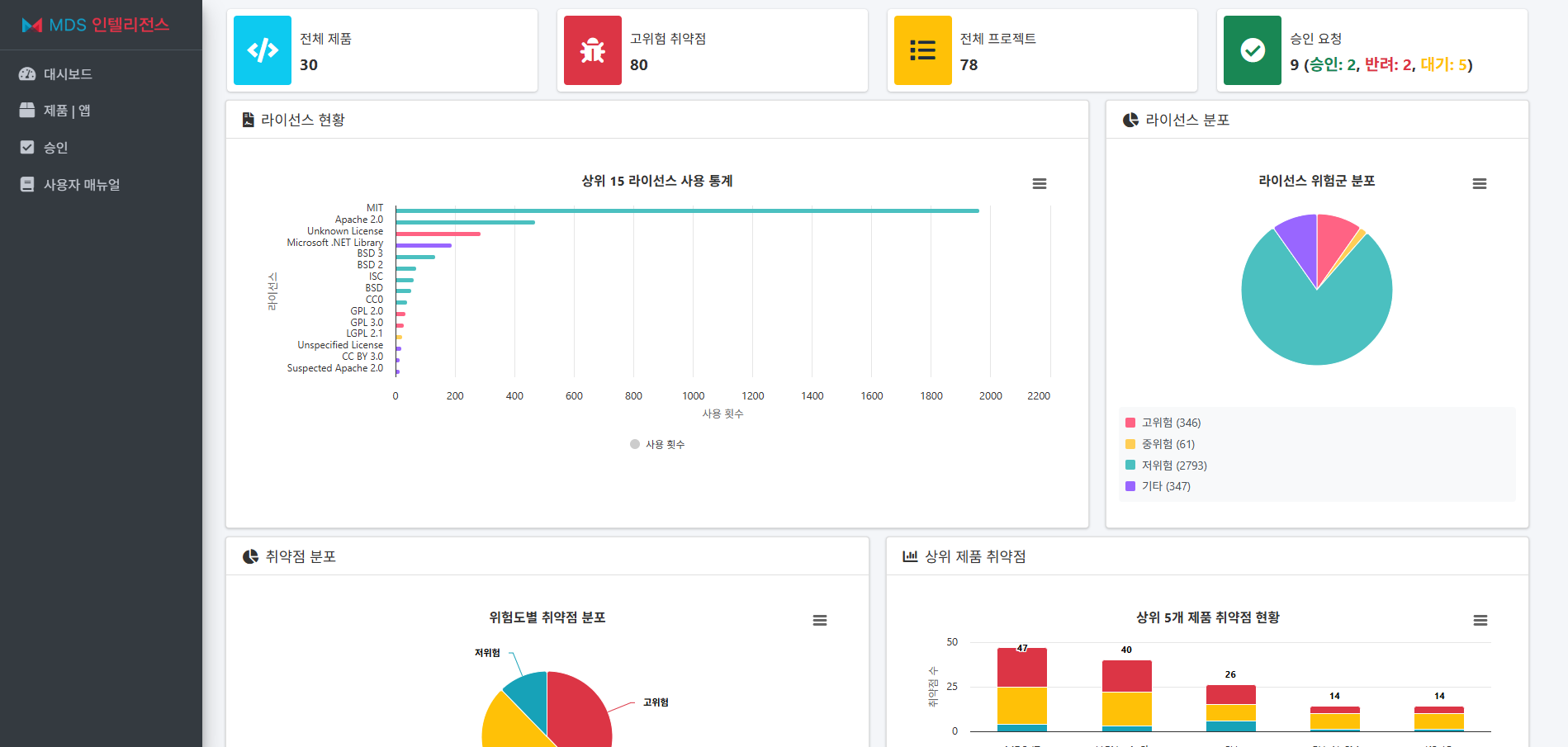The image size is (1568, 747).
Task: Open the menu on 상위 5개 제품 취약점 현황 chart
Action: click(1481, 620)
